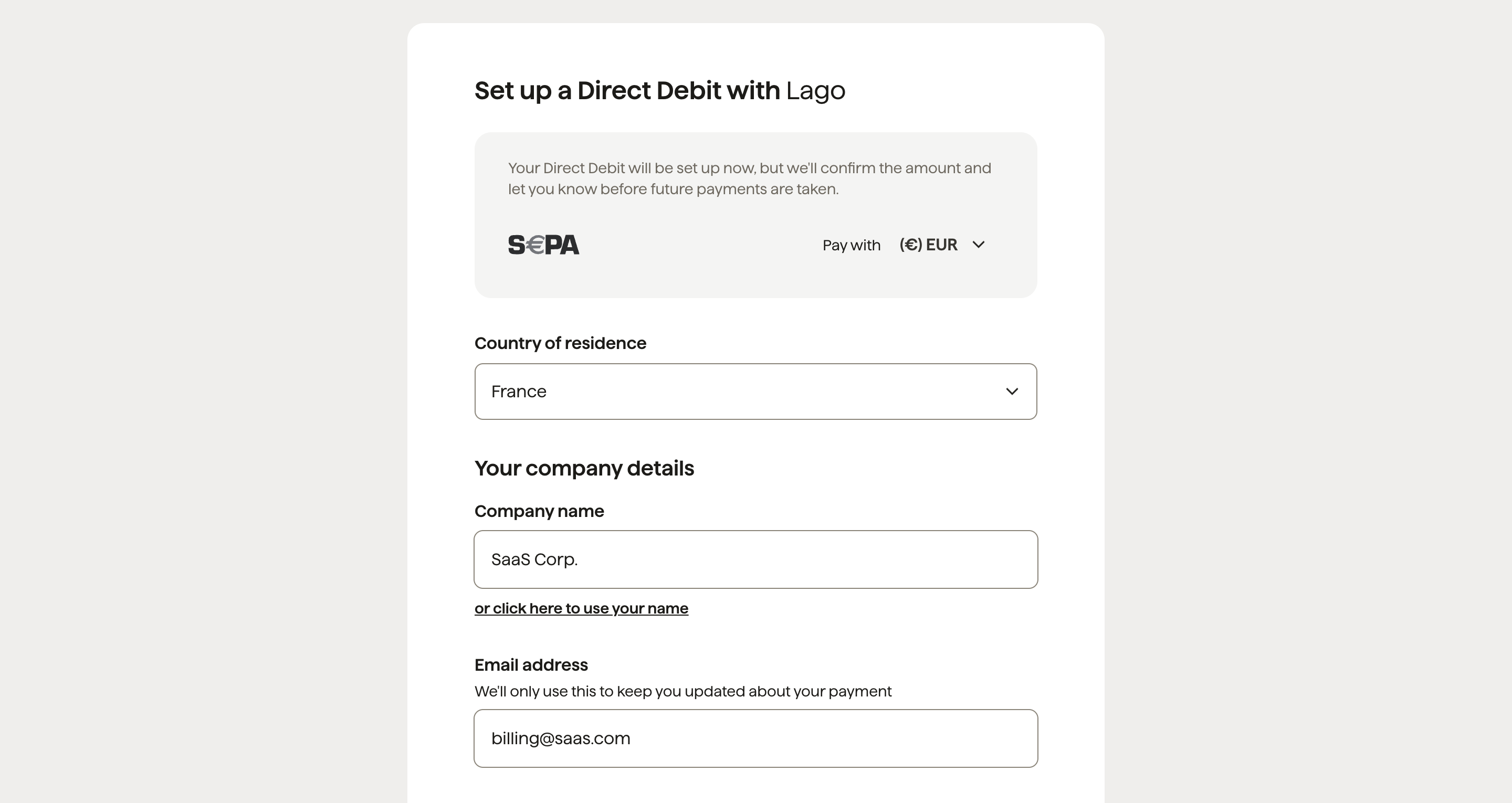Focus the Email address field with billing@saas.com
Viewport: 1512px width, 803px height.
pos(755,738)
